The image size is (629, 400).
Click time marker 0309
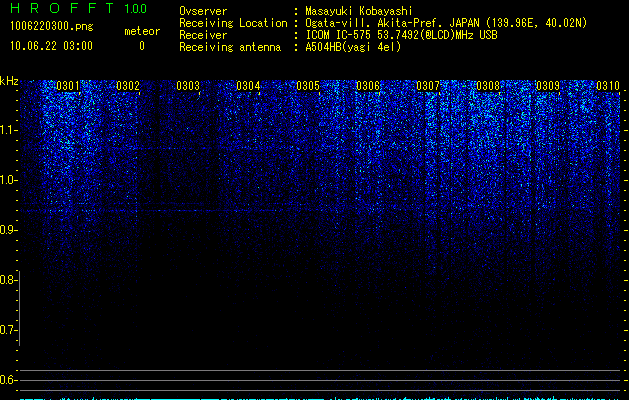tap(548, 86)
